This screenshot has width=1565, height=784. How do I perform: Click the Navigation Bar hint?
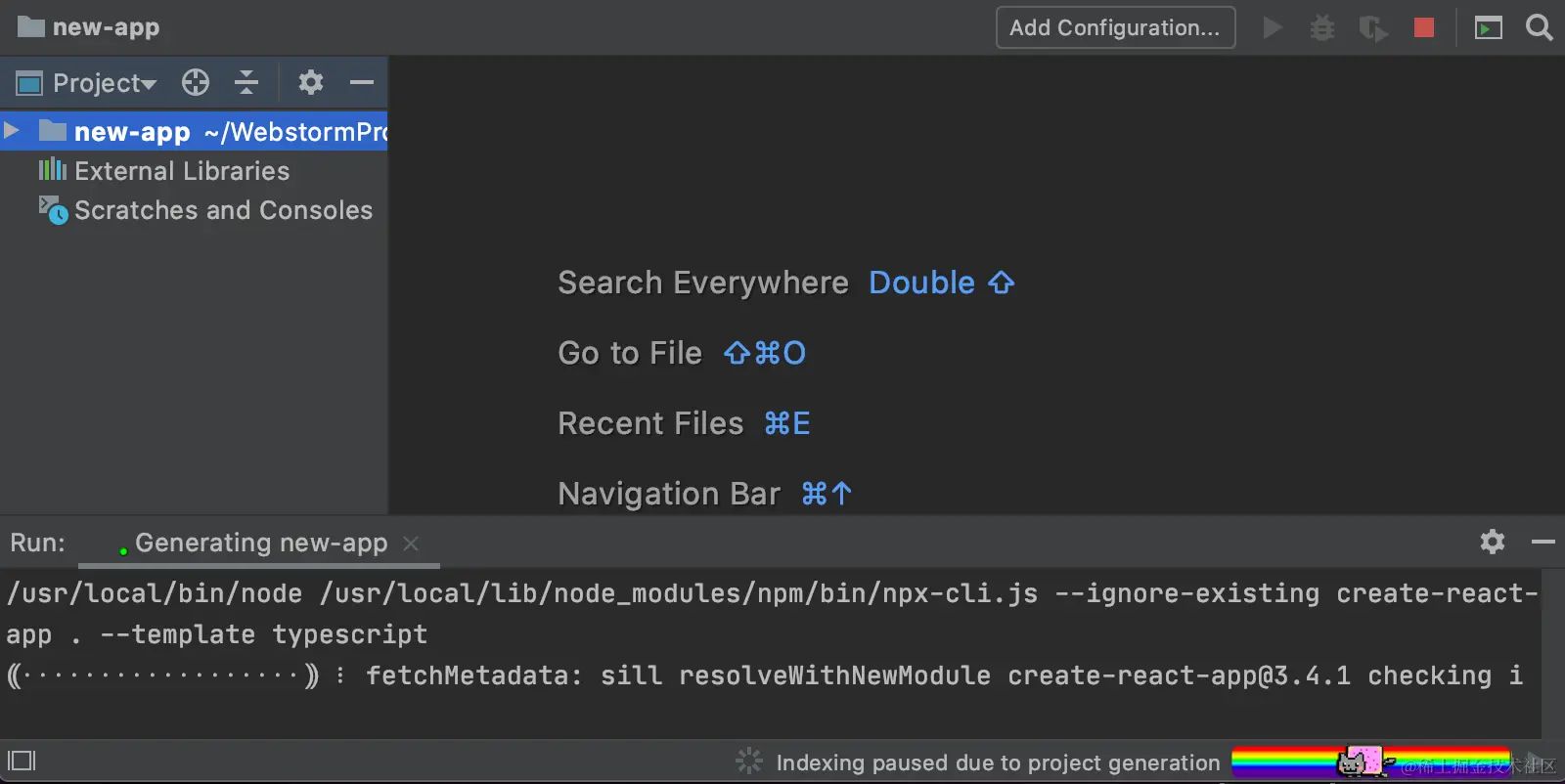(669, 494)
